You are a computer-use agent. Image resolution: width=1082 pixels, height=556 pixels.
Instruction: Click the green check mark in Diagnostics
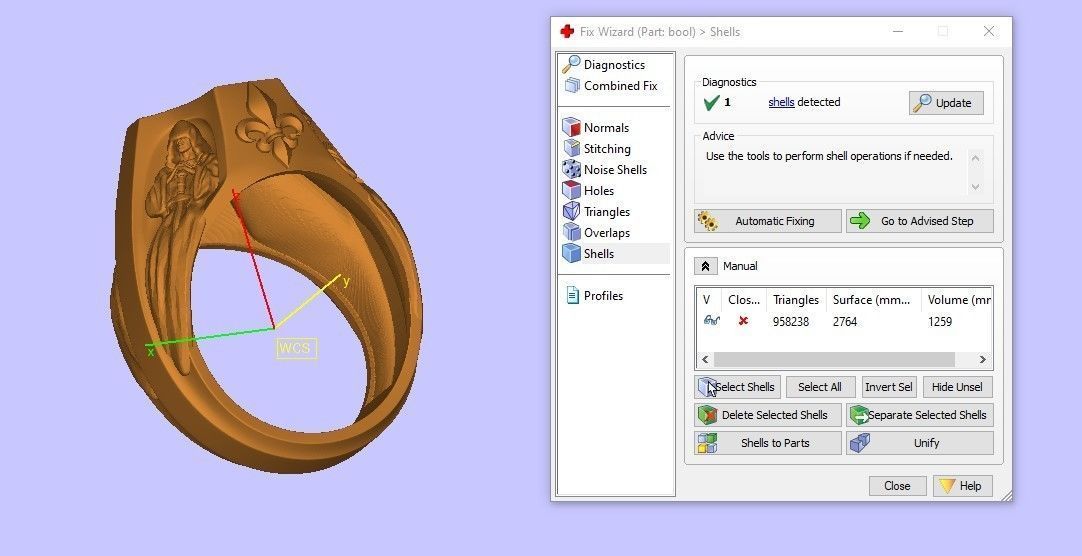[711, 103]
